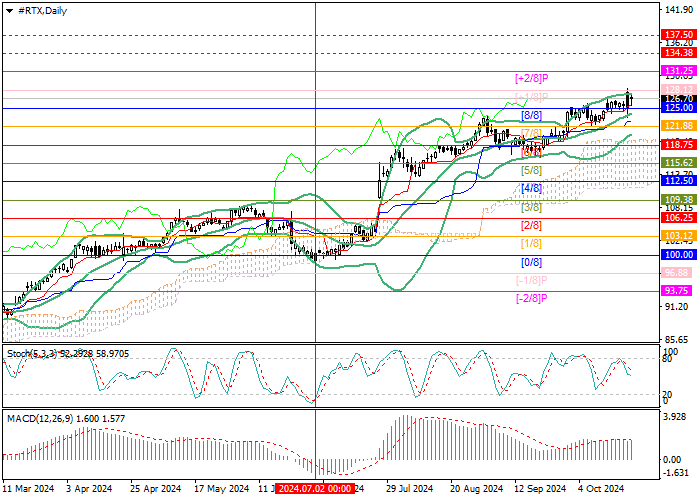Open the chart dropdown arrow beside #RTX,Daily

point(9,11)
